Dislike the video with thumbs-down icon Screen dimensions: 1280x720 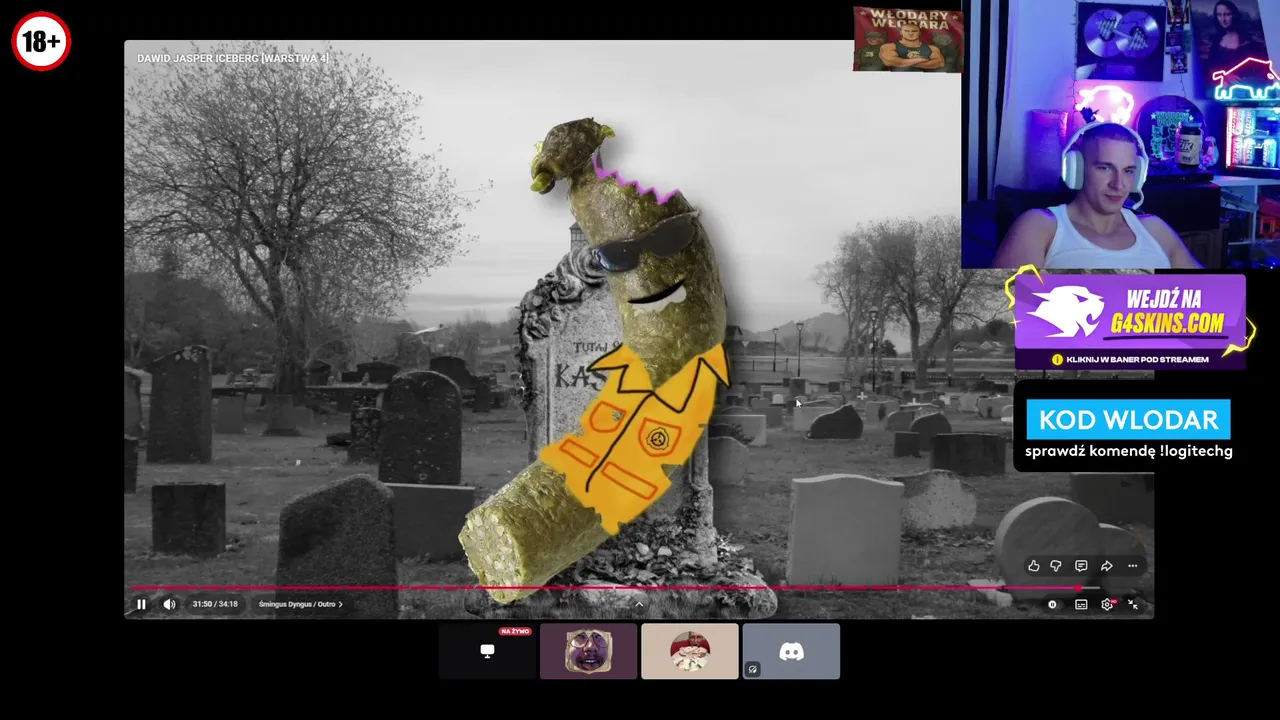1056,566
